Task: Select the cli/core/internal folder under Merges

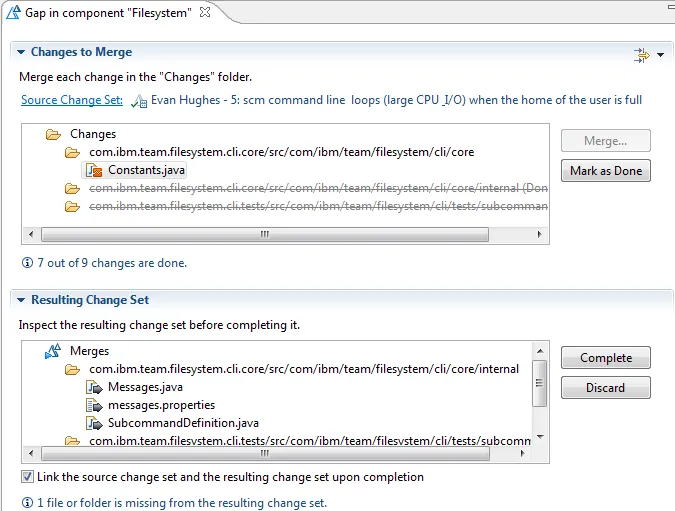Action: [303, 369]
